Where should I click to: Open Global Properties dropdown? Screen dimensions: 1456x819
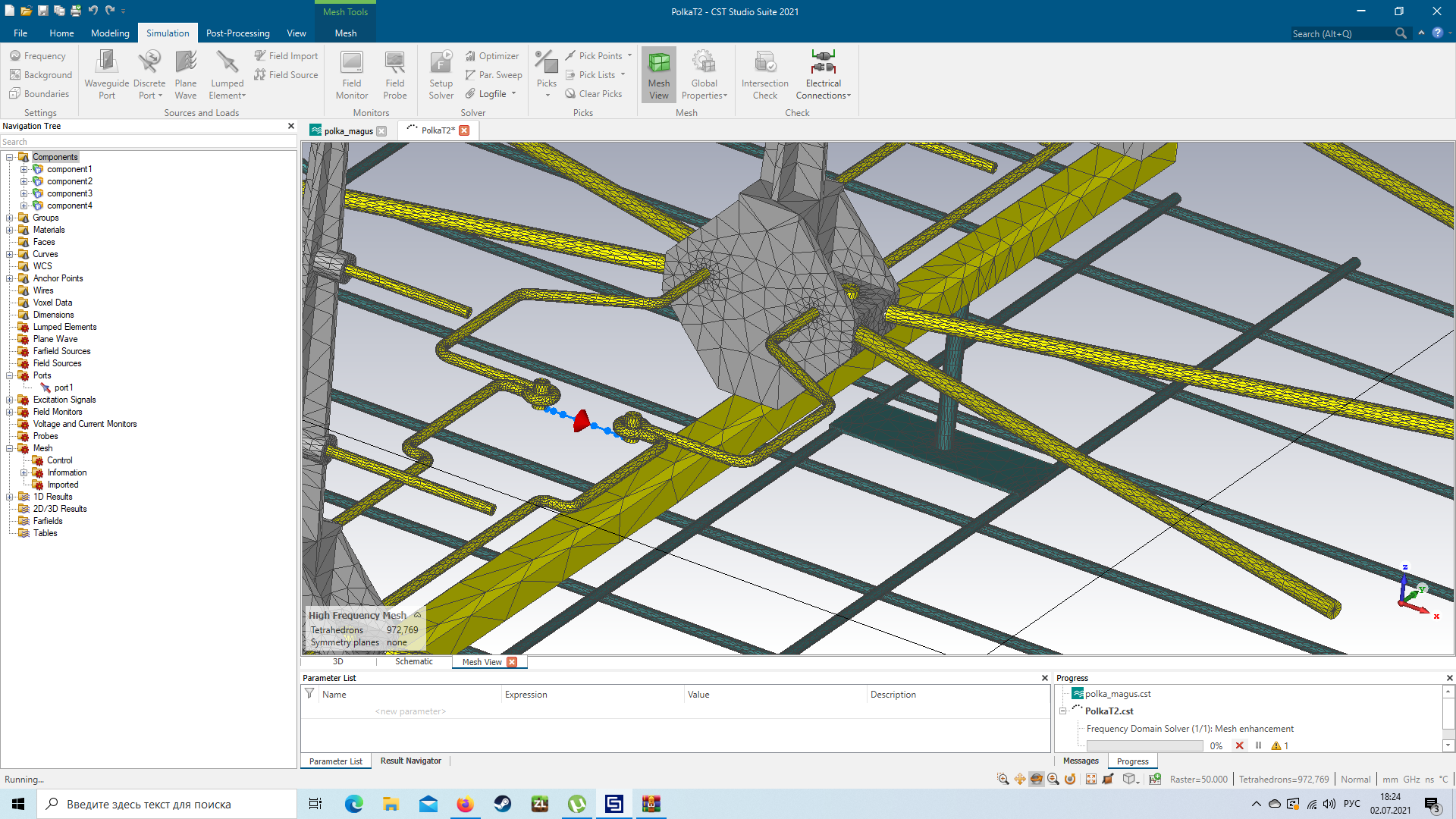click(x=725, y=96)
